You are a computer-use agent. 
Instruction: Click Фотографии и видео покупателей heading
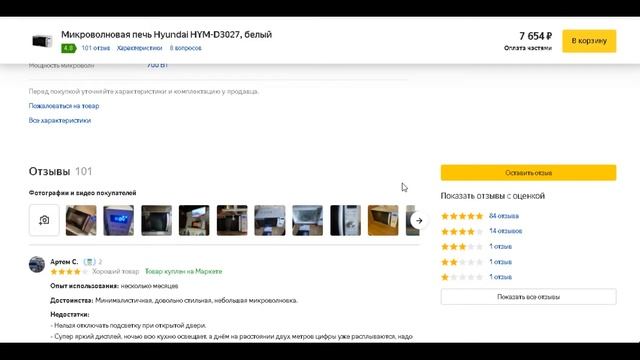82,193
